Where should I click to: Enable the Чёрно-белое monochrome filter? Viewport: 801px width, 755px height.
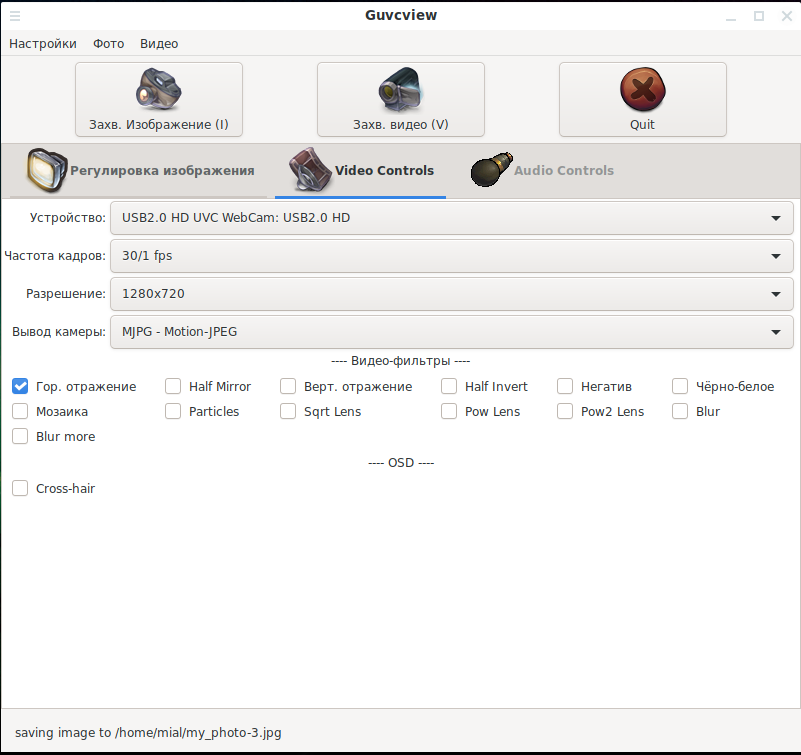point(680,386)
